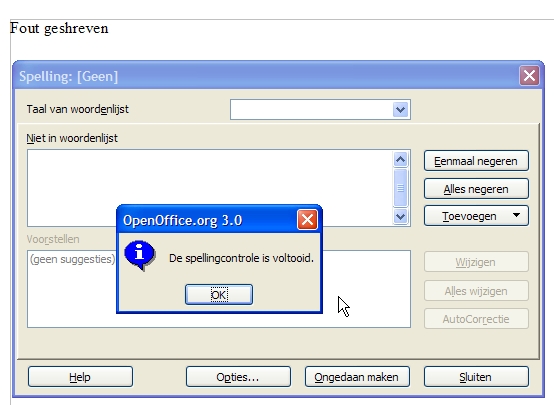Viewport: 554px width, 405px height.
Task: Close the OpenOffice.org 3.0 message box
Action: [307, 220]
